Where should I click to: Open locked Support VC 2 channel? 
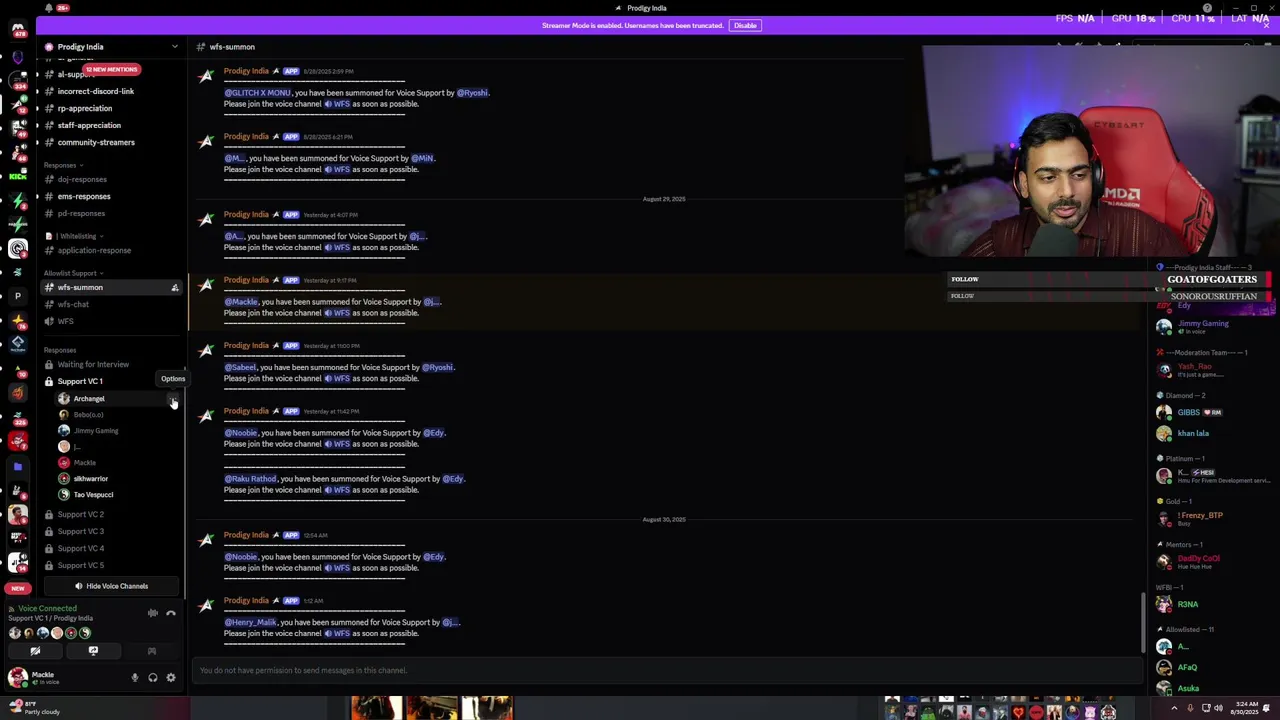(x=80, y=514)
